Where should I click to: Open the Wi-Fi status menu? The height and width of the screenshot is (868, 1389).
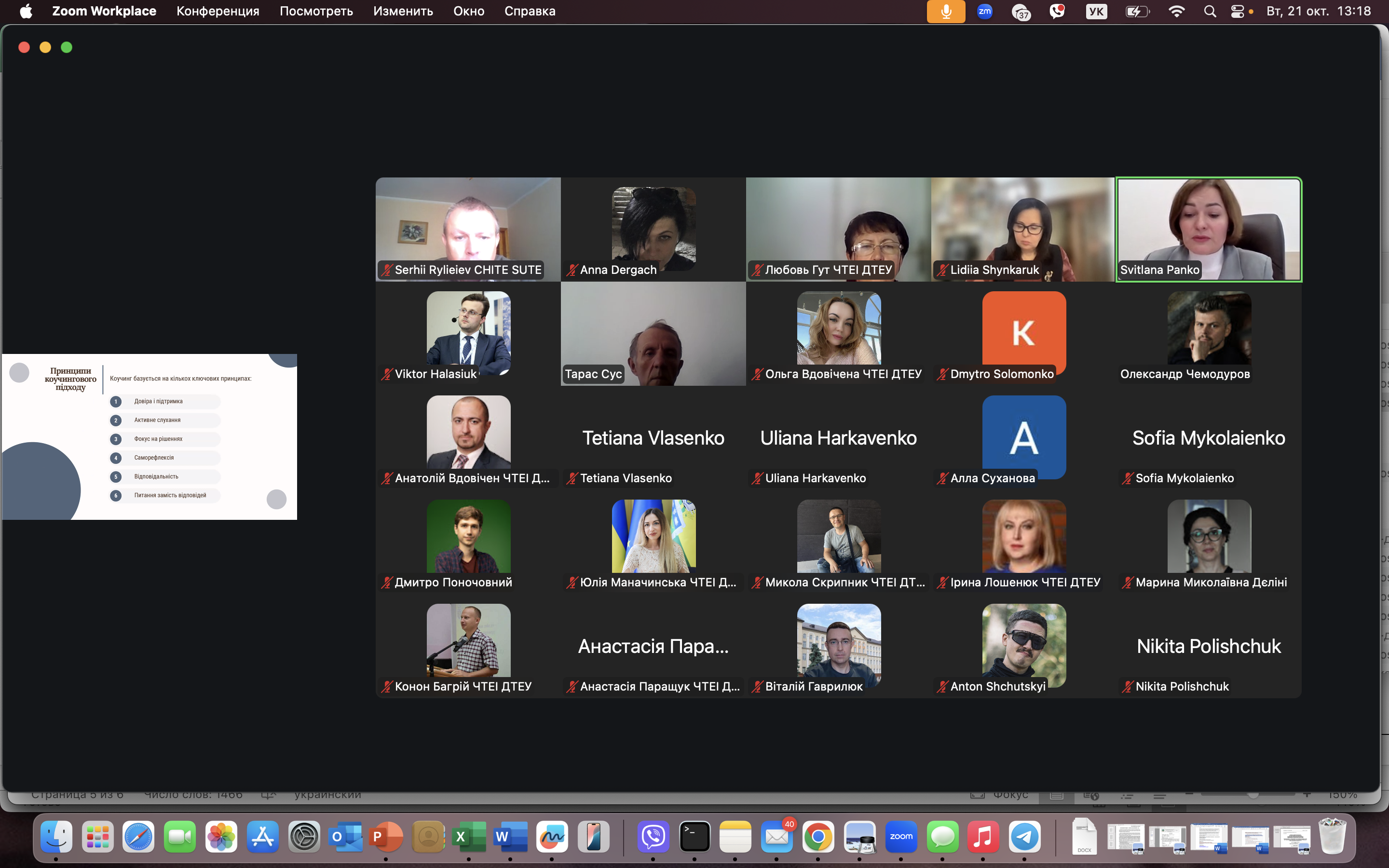click(x=1177, y=12)
